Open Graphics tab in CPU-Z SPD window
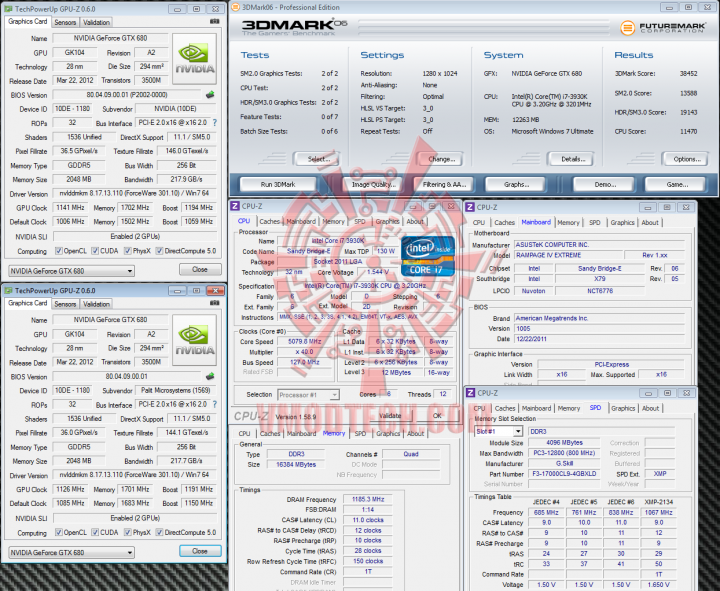This screenshot has height=591, width=720. [623, 408]
